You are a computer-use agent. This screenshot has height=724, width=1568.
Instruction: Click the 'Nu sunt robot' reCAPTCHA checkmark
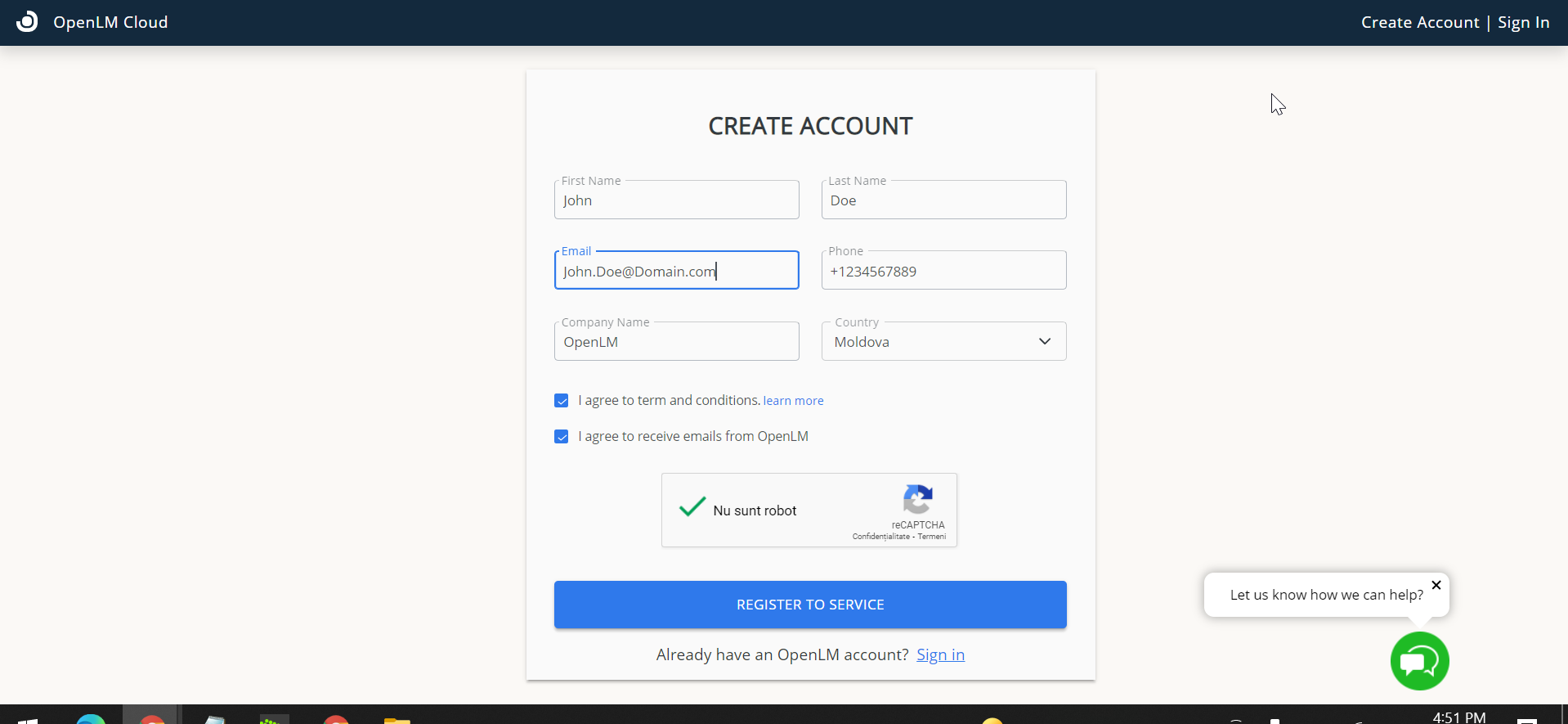coord(692,508)
